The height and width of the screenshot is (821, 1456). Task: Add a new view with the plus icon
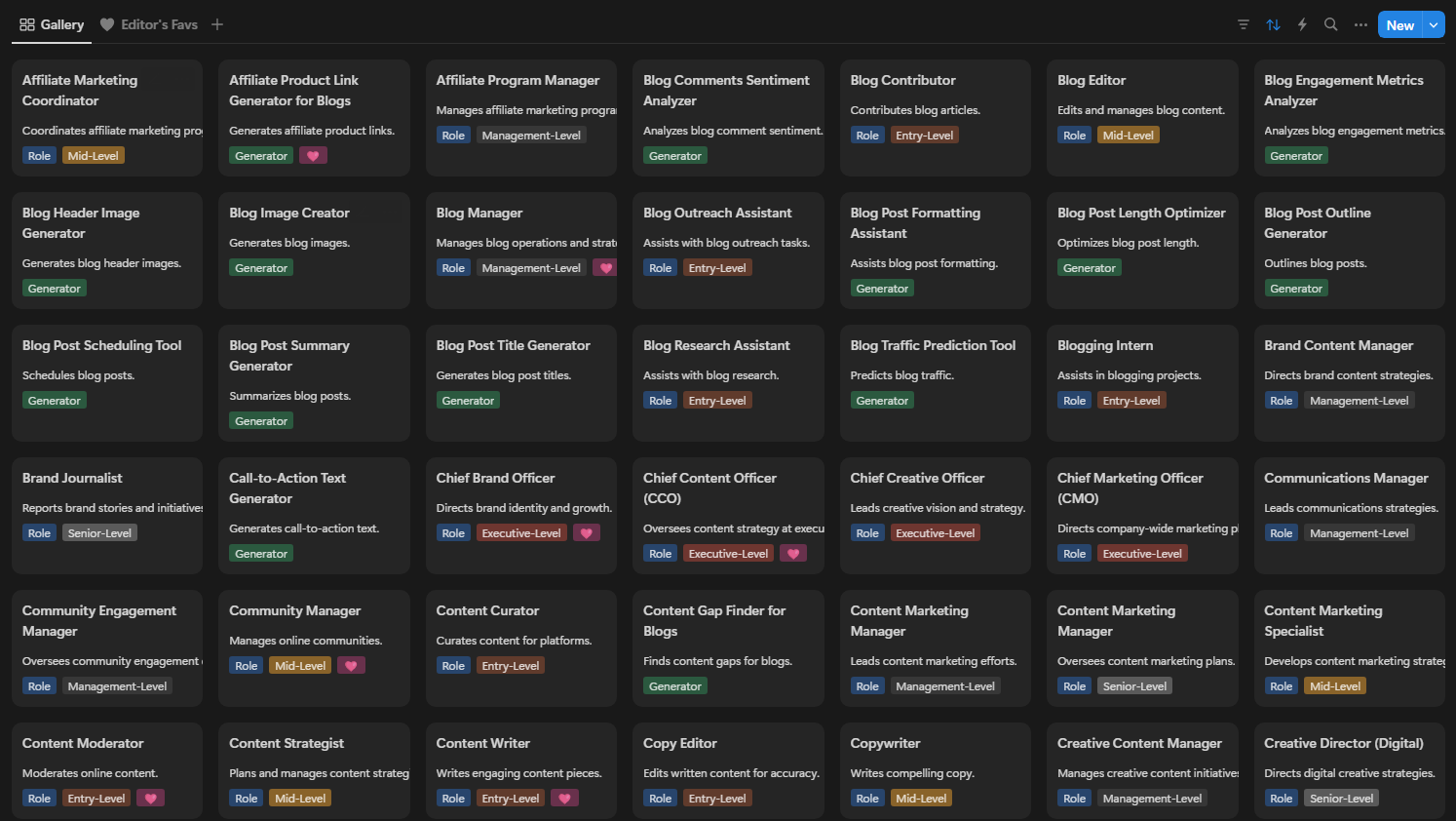[217, 24]
